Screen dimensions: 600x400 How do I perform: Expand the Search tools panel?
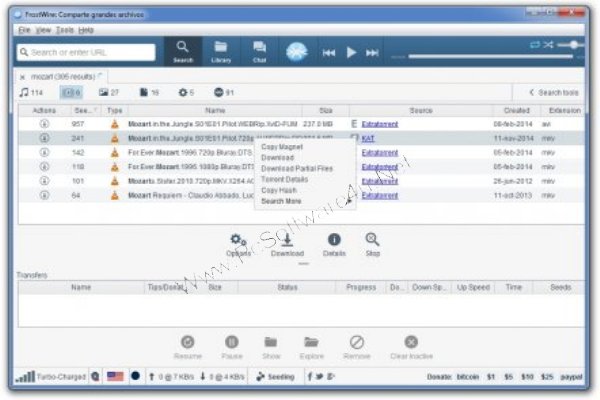coord(554,92)
